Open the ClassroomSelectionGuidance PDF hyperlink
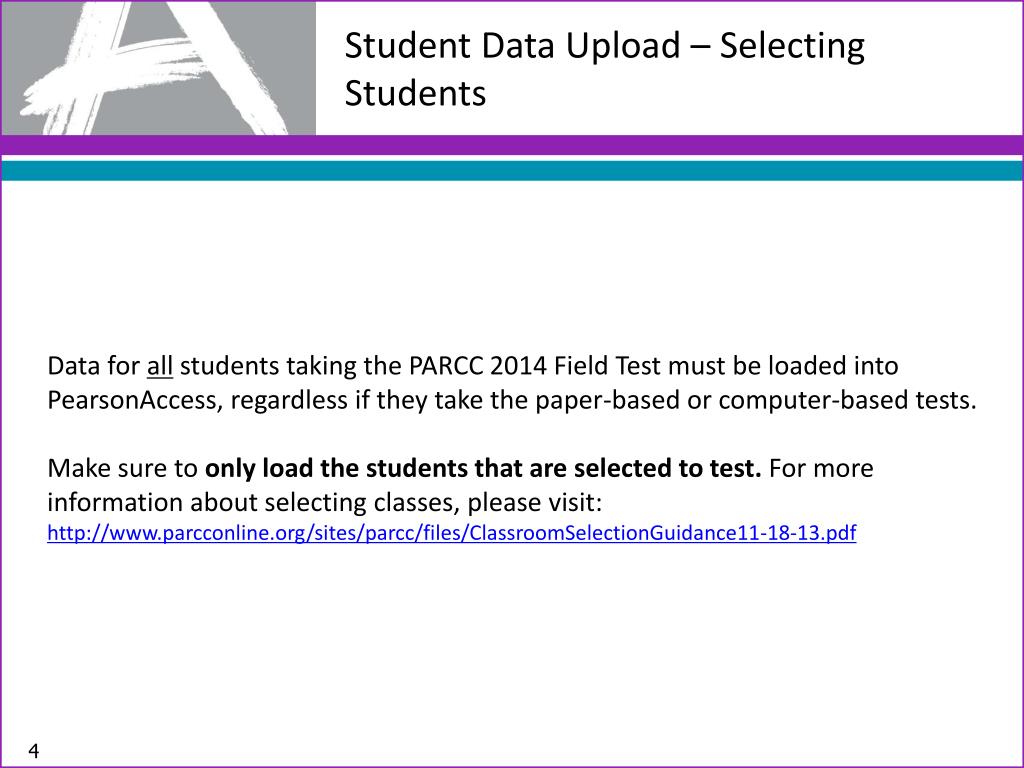This screenshot has width=1024, height=768. click(x=451, y=533)
